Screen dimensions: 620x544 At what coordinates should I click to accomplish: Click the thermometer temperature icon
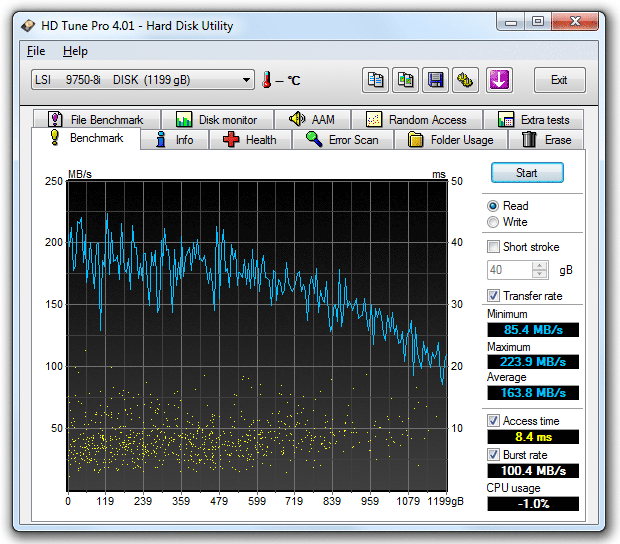tap(267, 80)
